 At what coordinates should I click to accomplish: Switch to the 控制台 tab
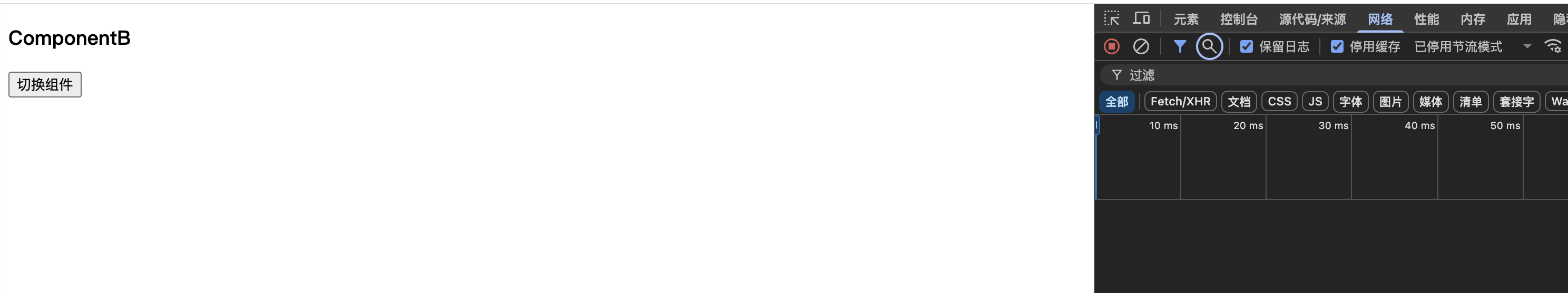coord(1238,19)
